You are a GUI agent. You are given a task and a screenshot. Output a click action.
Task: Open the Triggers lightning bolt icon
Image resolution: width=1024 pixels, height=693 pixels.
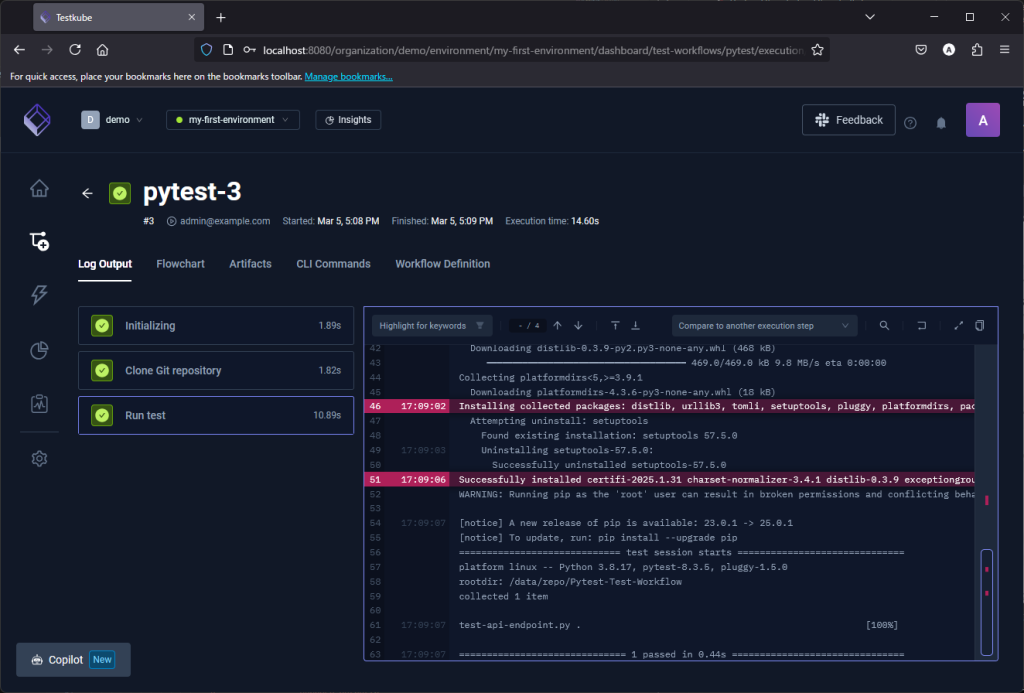pyautogui.click(x=39, y=294)
